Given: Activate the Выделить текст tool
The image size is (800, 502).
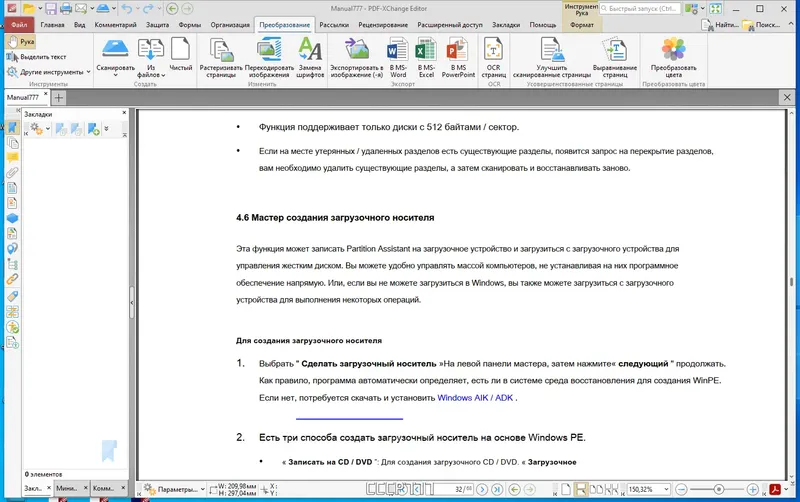Looking at the screenshot, I should (36, 57).
